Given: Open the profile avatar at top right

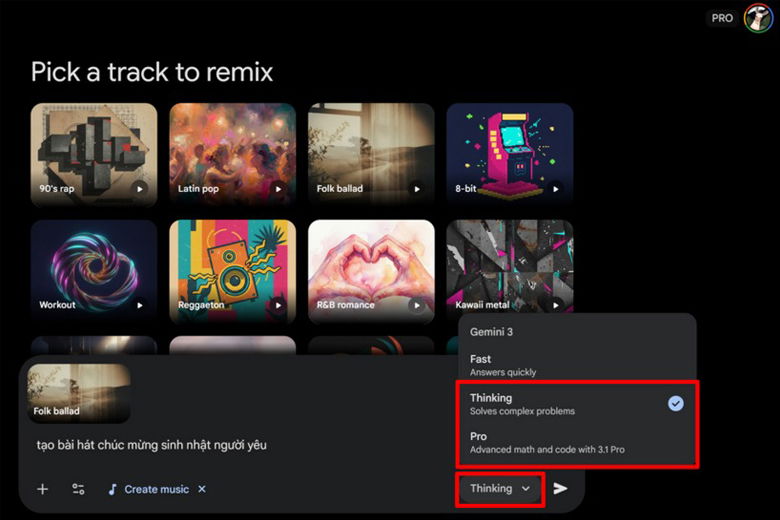Looking at the screenshot, I should click(x=758, y=18).
